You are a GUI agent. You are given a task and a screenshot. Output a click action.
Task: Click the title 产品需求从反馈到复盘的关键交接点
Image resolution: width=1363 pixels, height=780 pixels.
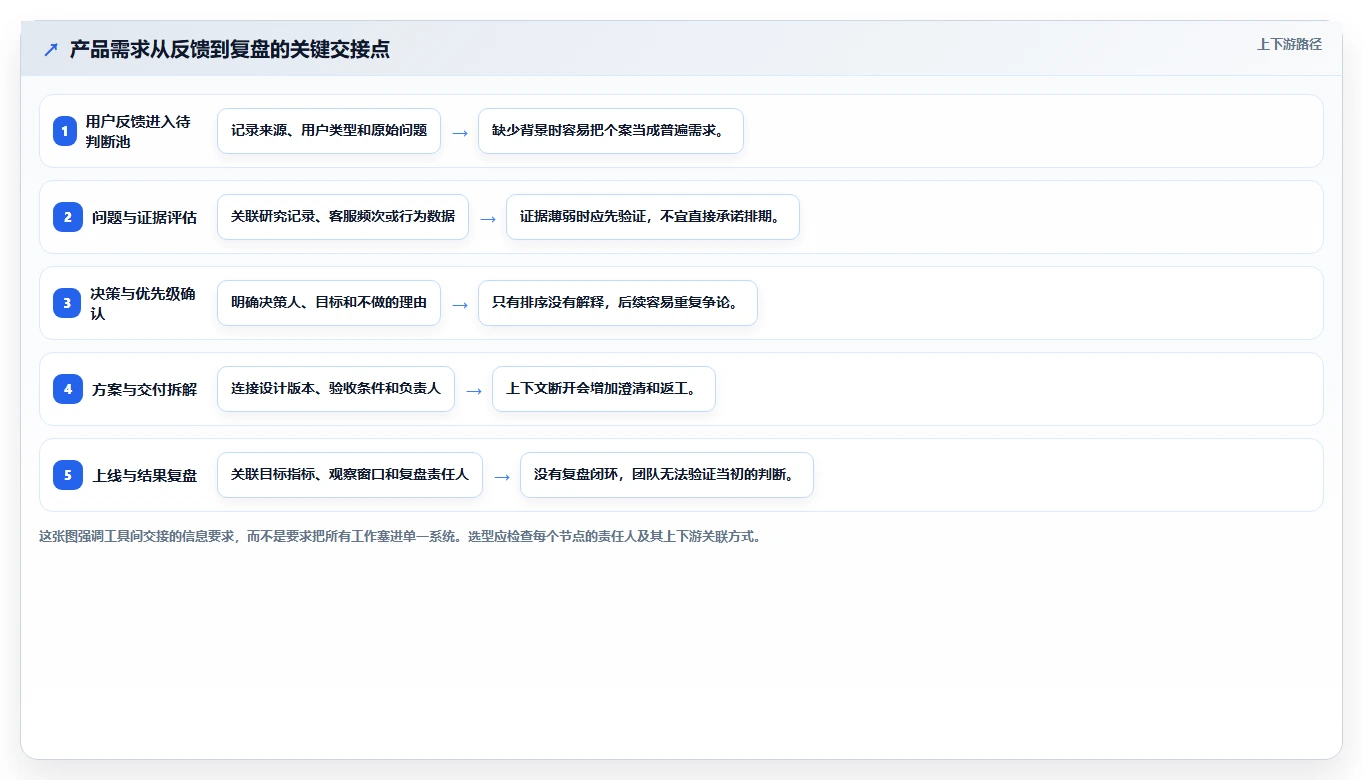[x=230, y=49]
